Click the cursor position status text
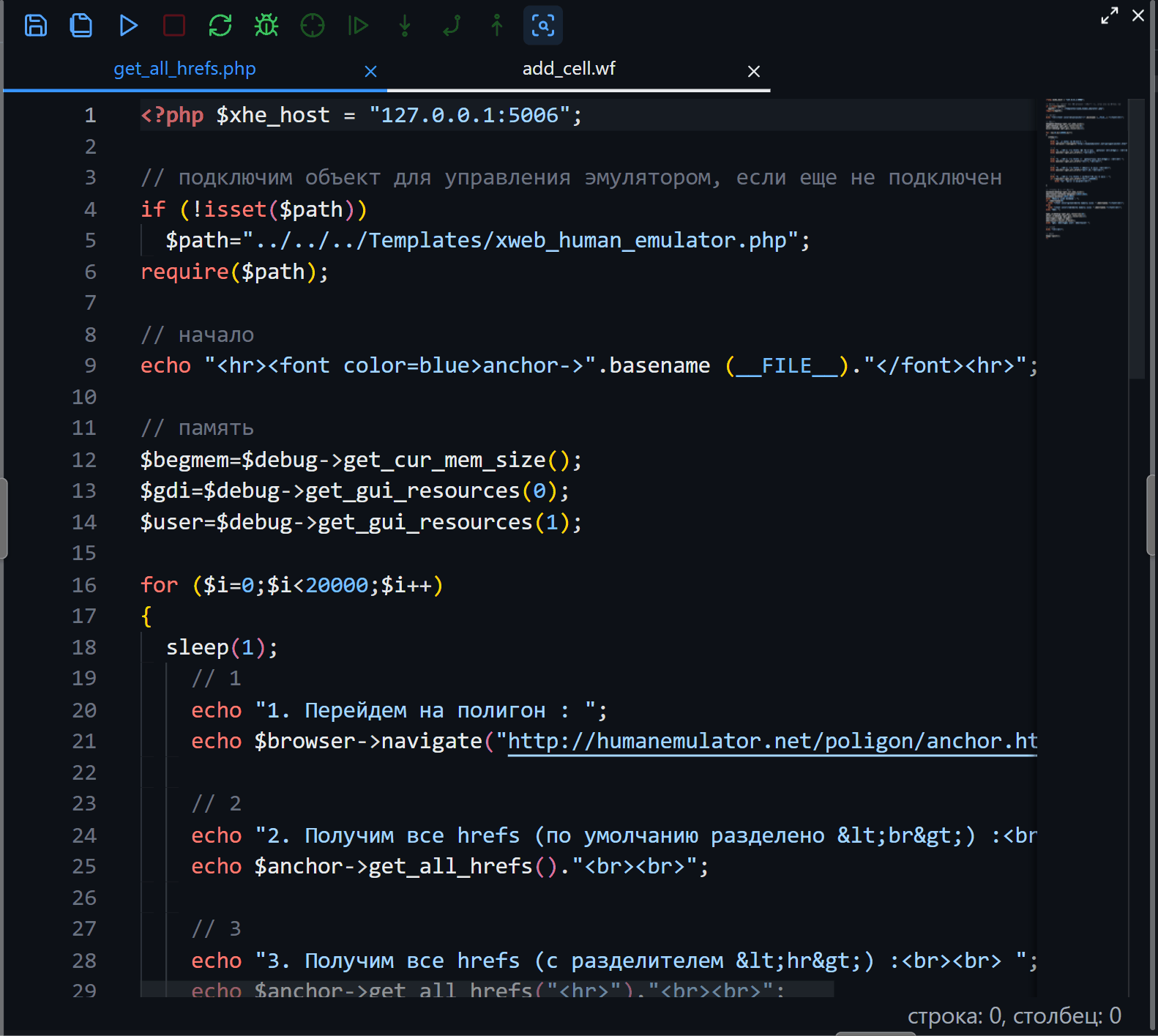Image resolution: width=1158 pixels, height=1036 pixels. point(1014,1015)
